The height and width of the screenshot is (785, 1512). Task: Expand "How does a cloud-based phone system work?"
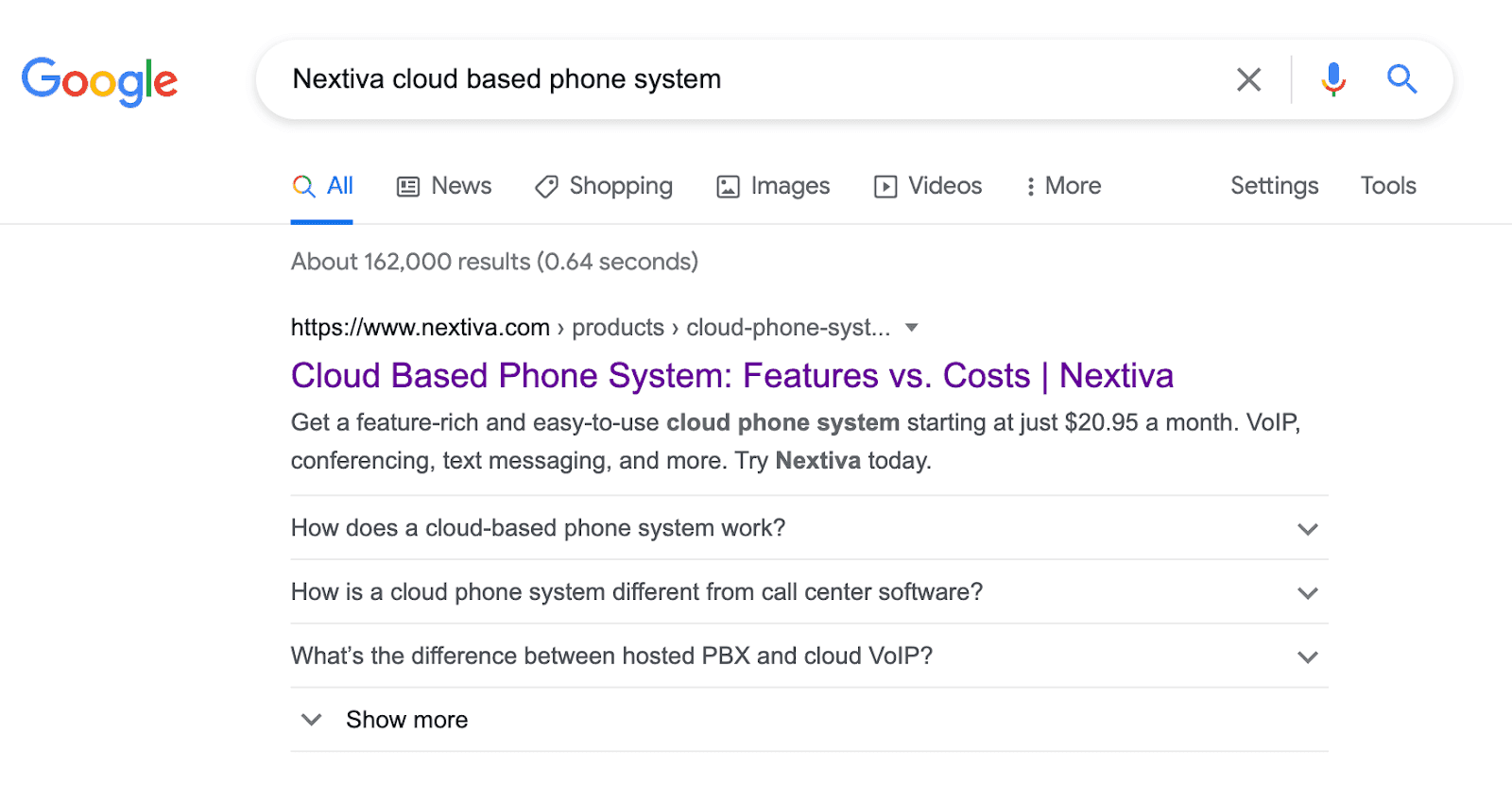(x=809, y=528)
